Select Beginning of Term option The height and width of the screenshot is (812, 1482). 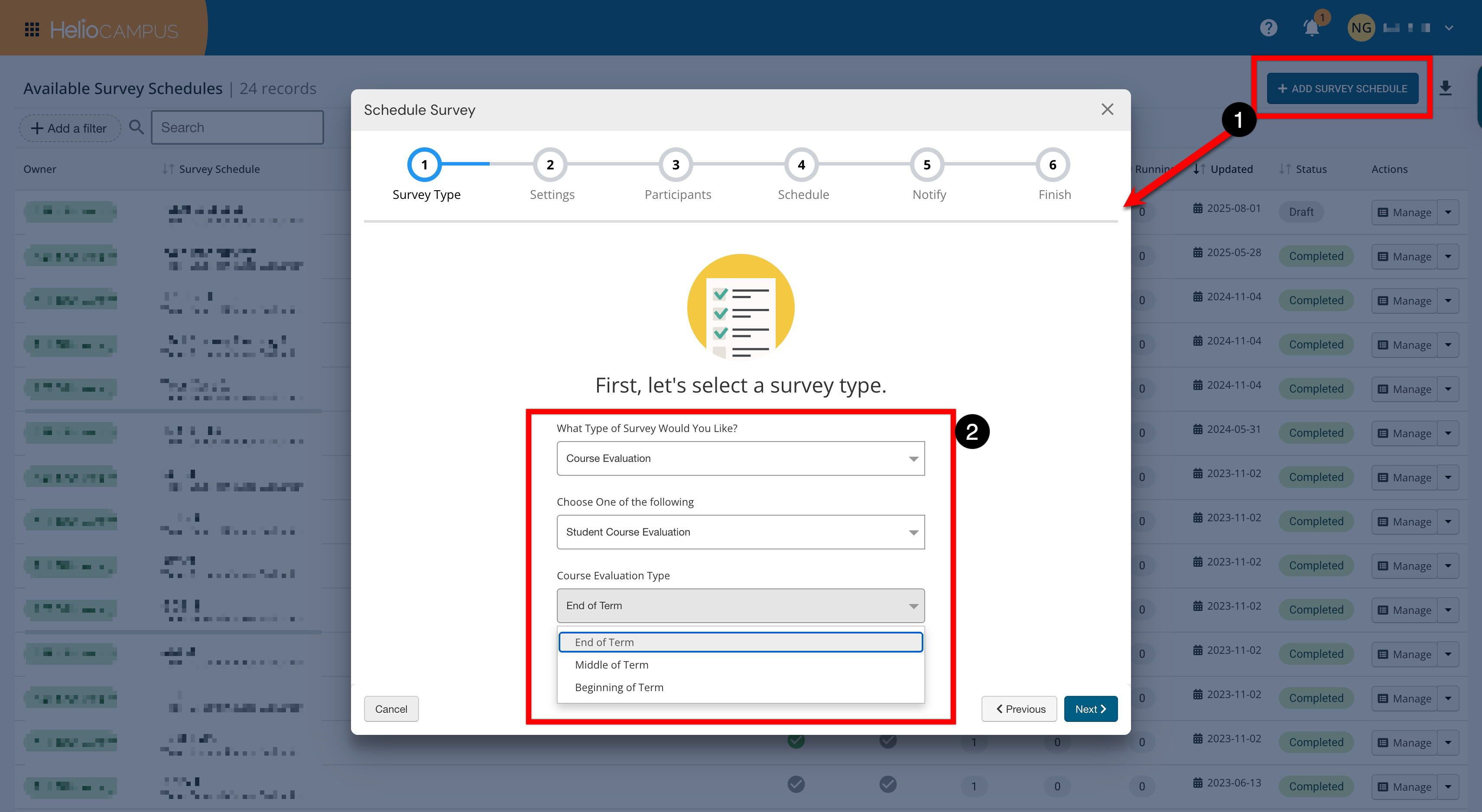point(619,687)
